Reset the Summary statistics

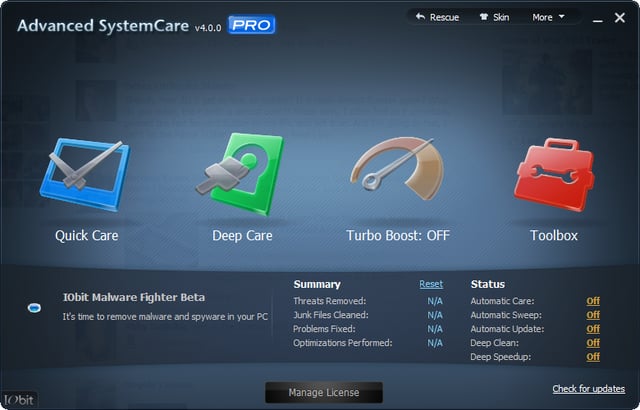(431, 284)
